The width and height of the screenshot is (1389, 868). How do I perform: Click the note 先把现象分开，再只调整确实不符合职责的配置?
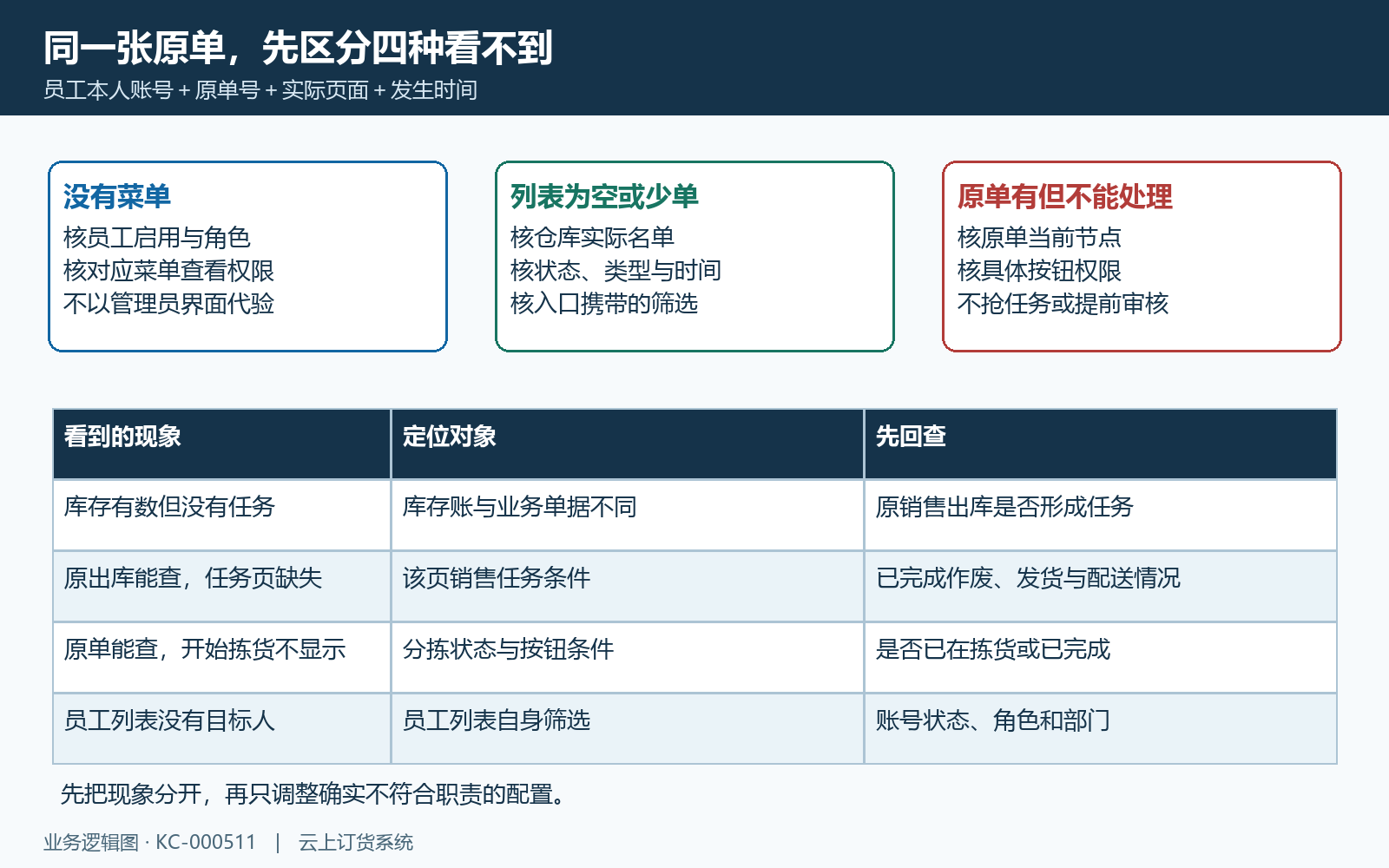tap(314, 794)
